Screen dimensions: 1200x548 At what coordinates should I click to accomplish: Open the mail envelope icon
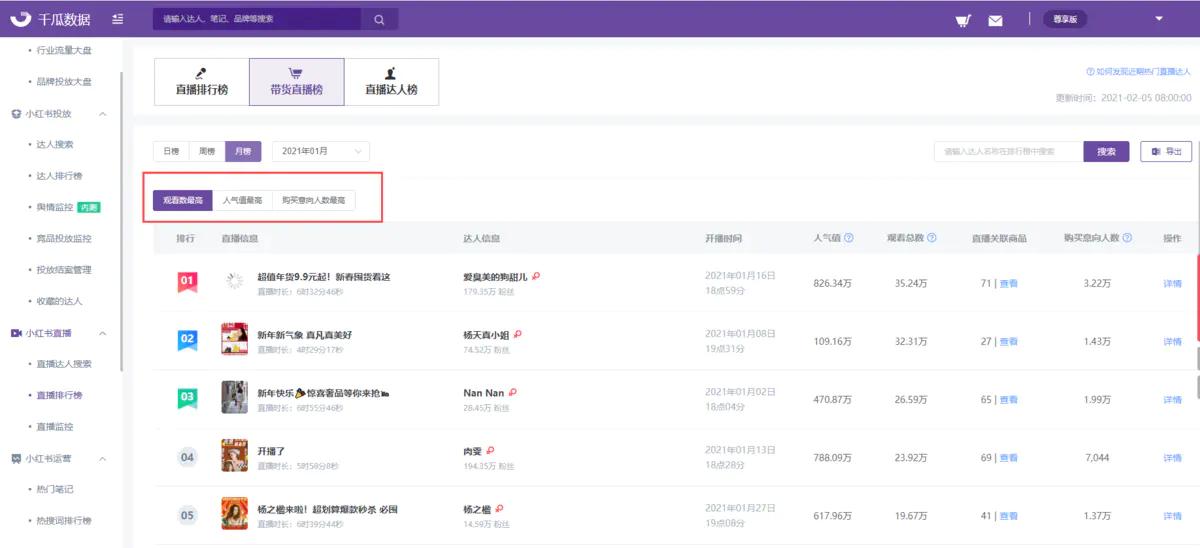click(x=995, y=20)
